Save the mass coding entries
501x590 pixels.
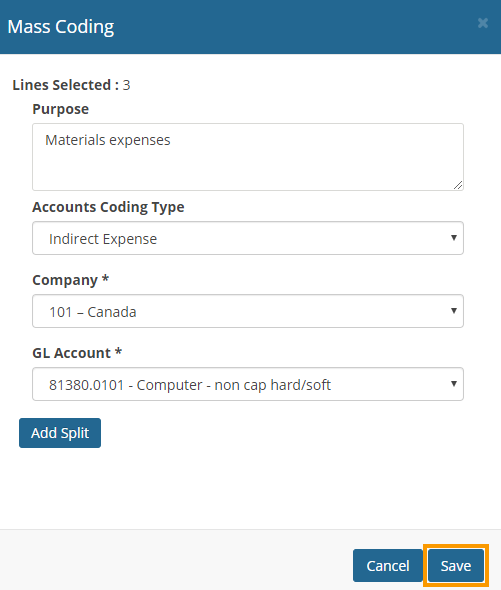tap(456, 566)
